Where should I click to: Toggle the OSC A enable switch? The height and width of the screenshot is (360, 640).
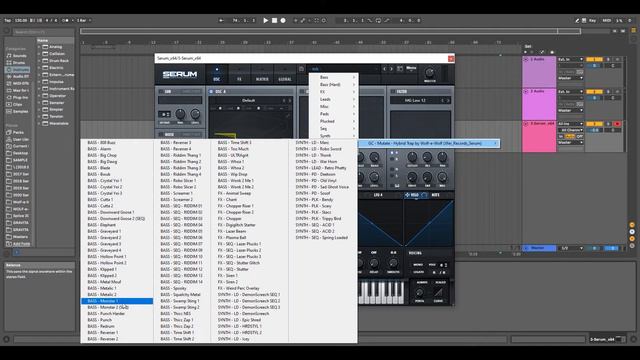point(211,91)
